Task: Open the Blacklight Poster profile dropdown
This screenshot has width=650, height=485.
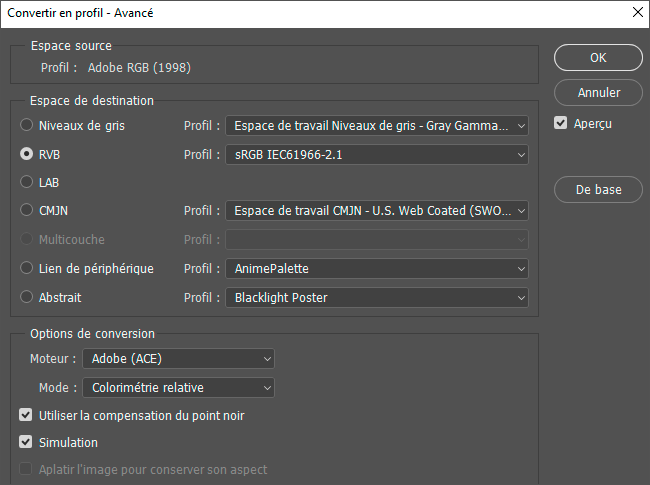Action: pos(377,297)
